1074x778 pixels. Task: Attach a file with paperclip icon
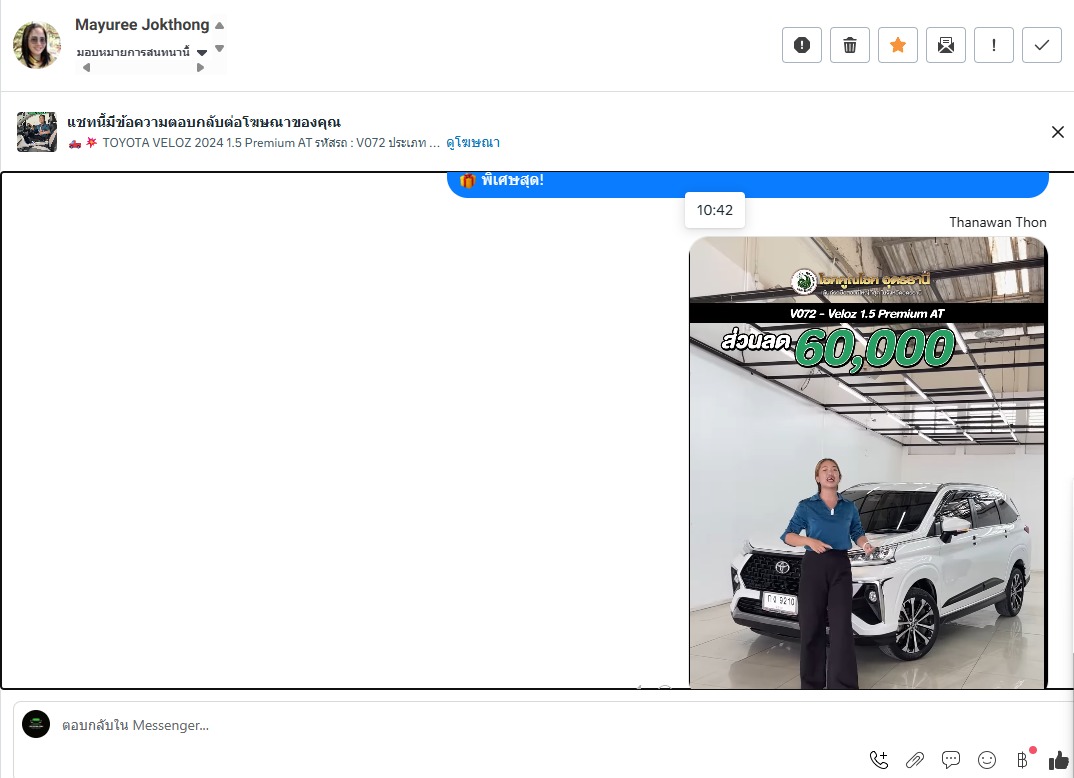point(914,760)
